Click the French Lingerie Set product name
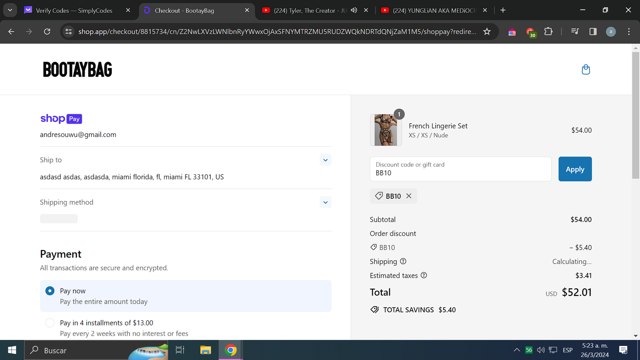 438,126
